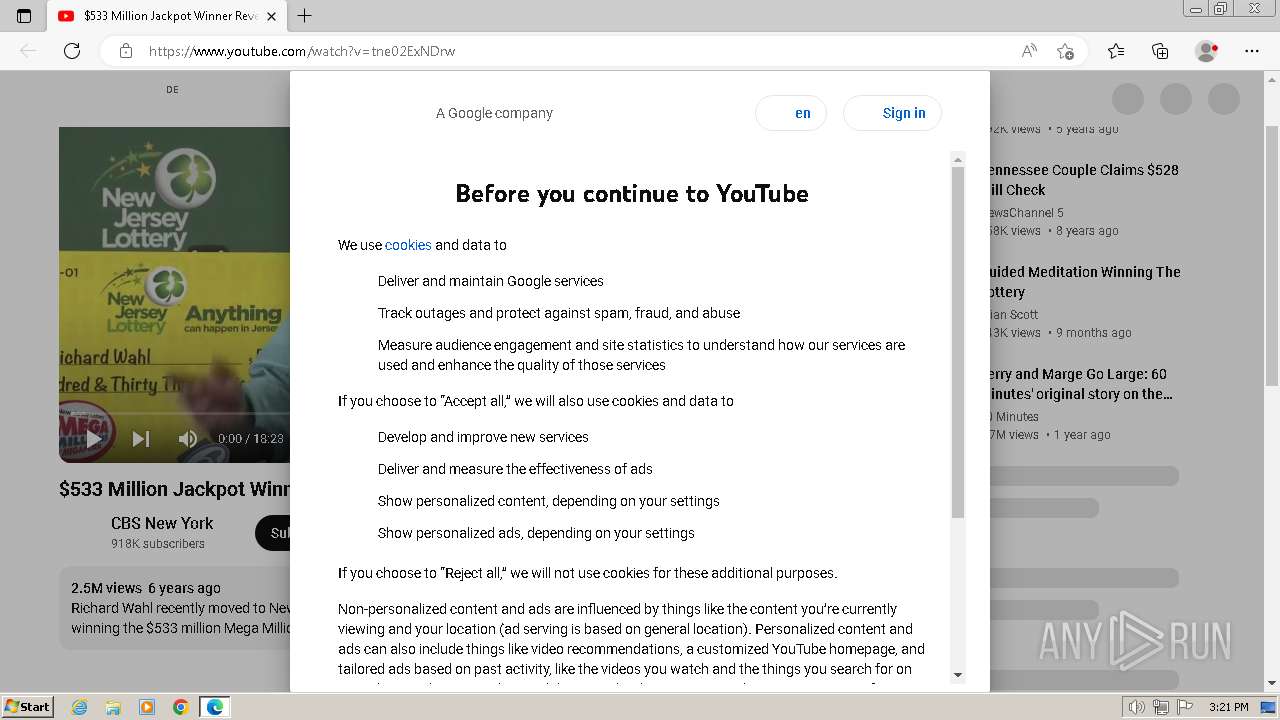Open a new browser tab
This screenshot has height=720, width=1280.
305,16
